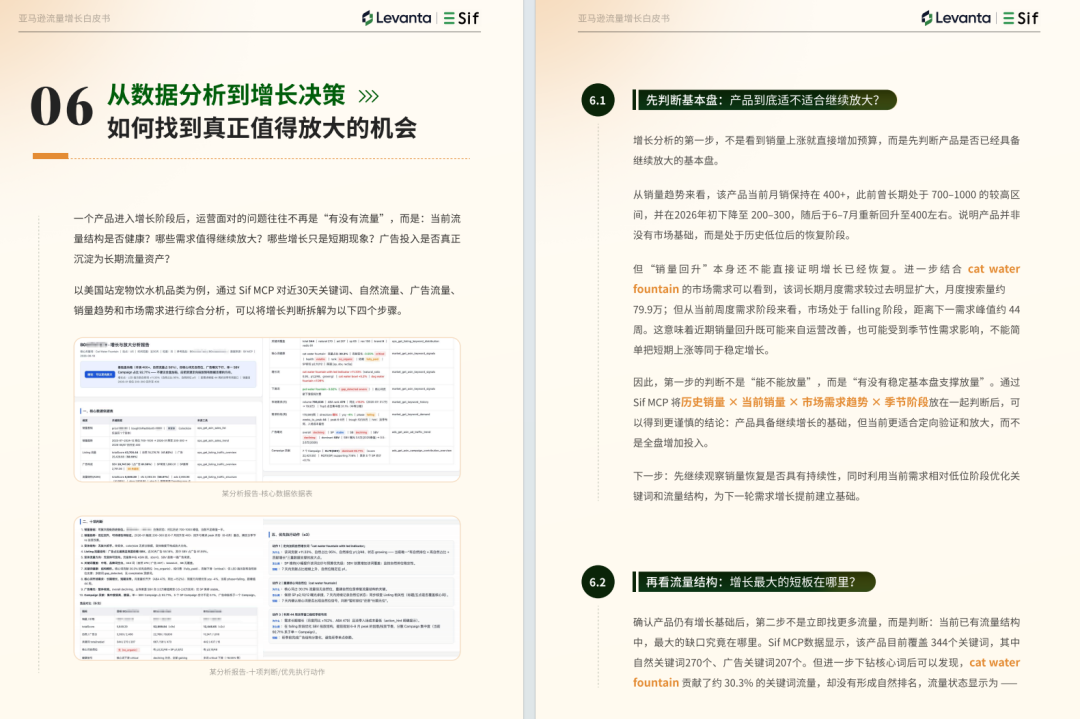This screenshot has width=1080, height=719.
Task: Click the large chapter number 06
Action: click(x=62, y=107)
